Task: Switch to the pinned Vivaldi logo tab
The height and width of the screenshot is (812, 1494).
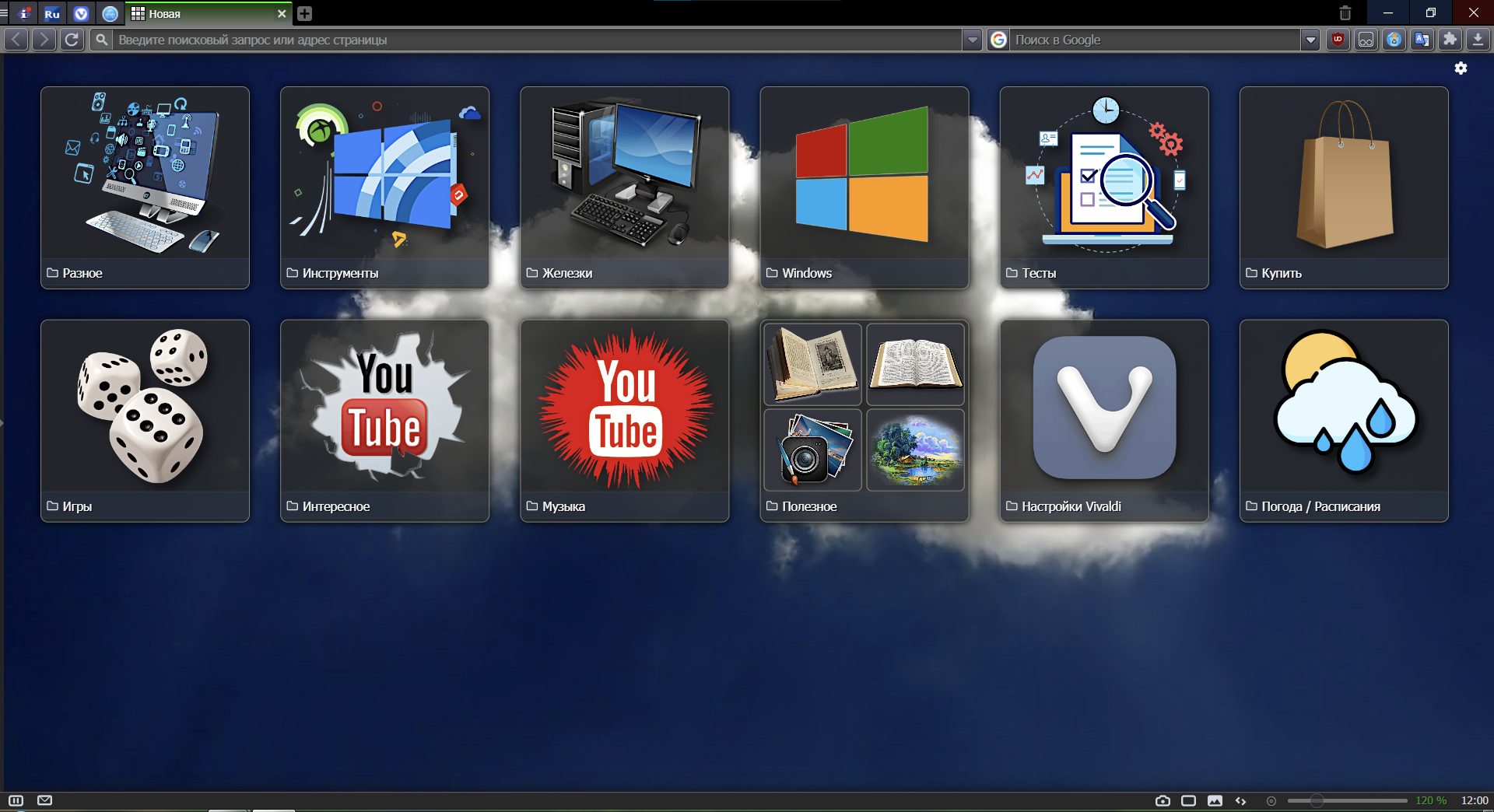Action: pyautogui.click(x=81, y=13)
